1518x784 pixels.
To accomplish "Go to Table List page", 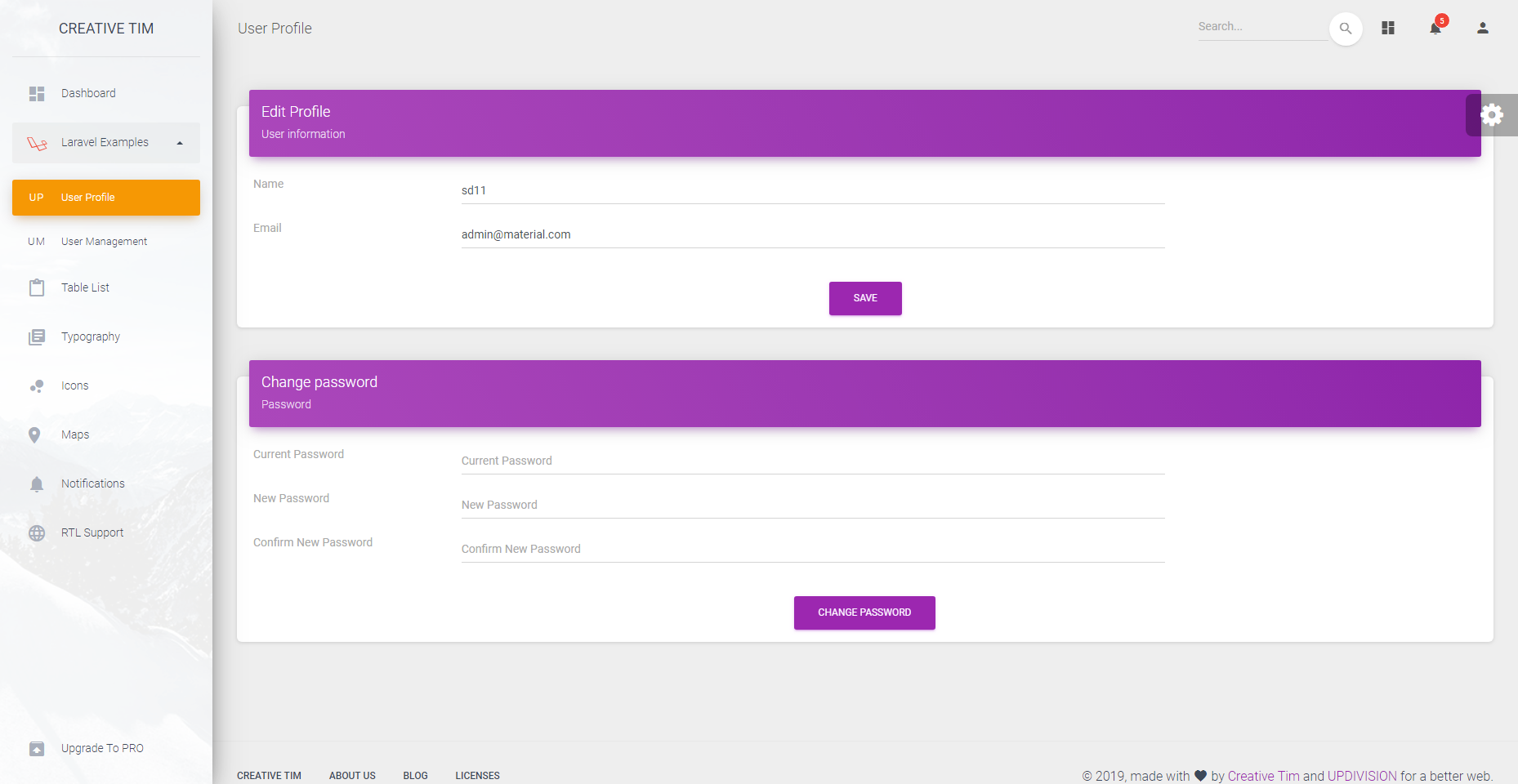I will 106,287.
